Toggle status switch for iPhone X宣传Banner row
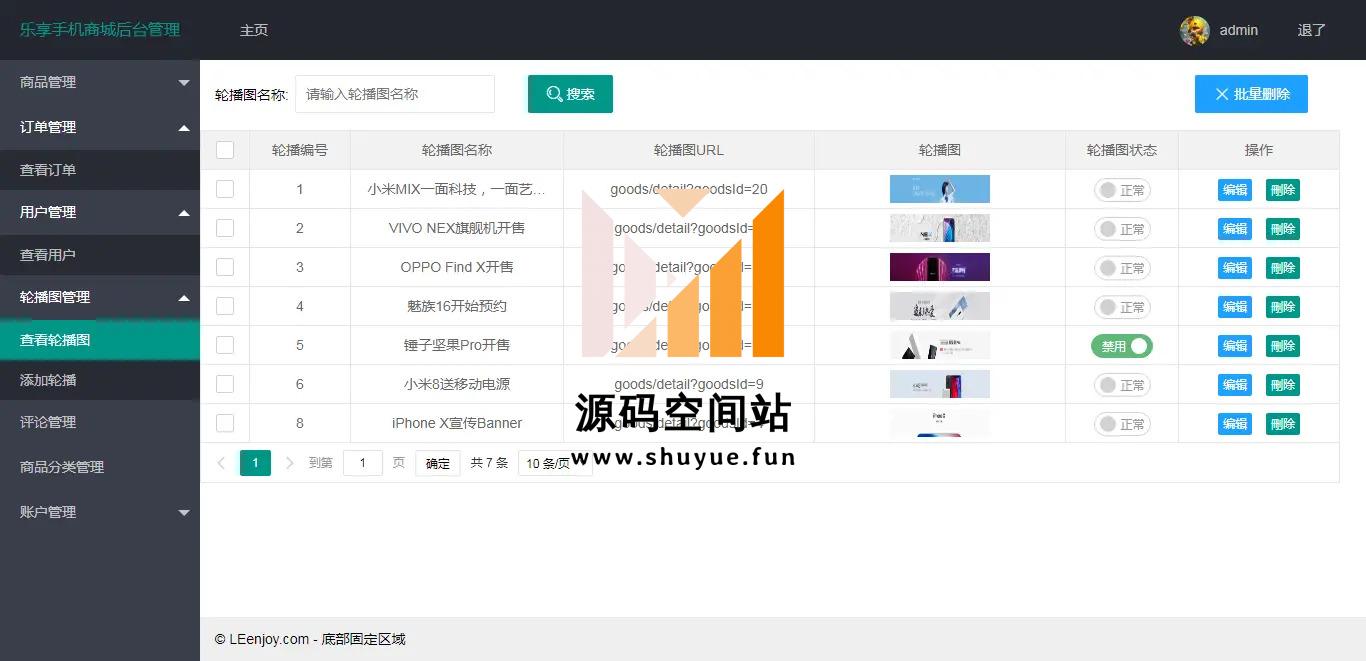Screen dimensions: 1366x661 tap(1122, 424)
